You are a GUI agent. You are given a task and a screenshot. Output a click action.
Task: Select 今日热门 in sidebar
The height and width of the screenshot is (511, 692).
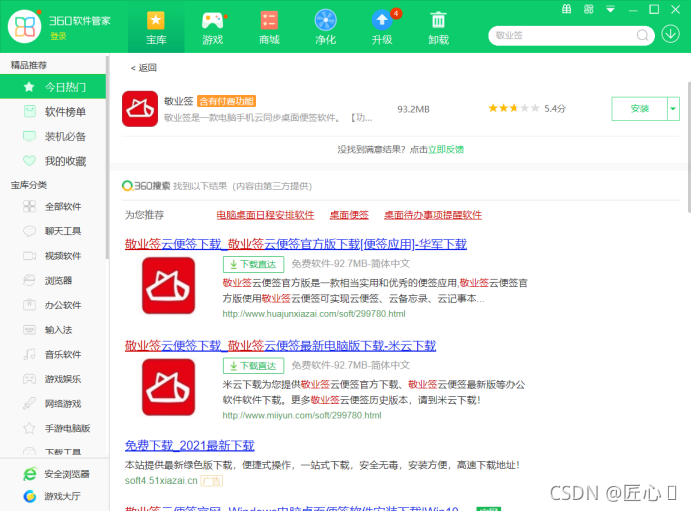53,87
